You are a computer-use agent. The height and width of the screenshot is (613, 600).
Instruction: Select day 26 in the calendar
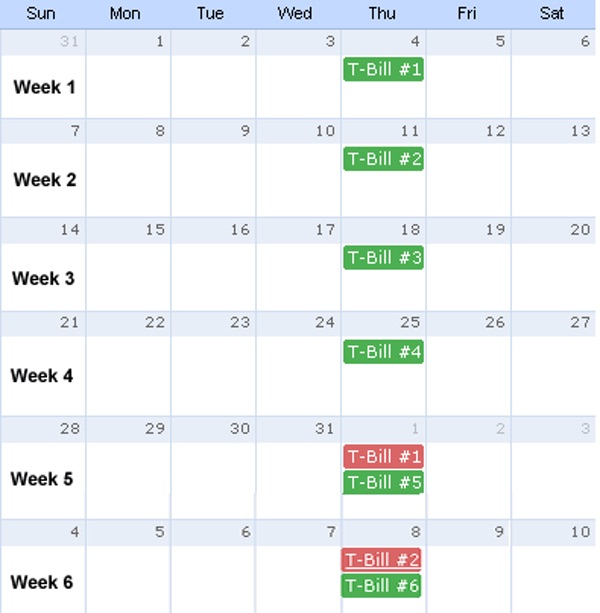click(x=495, y=322)
